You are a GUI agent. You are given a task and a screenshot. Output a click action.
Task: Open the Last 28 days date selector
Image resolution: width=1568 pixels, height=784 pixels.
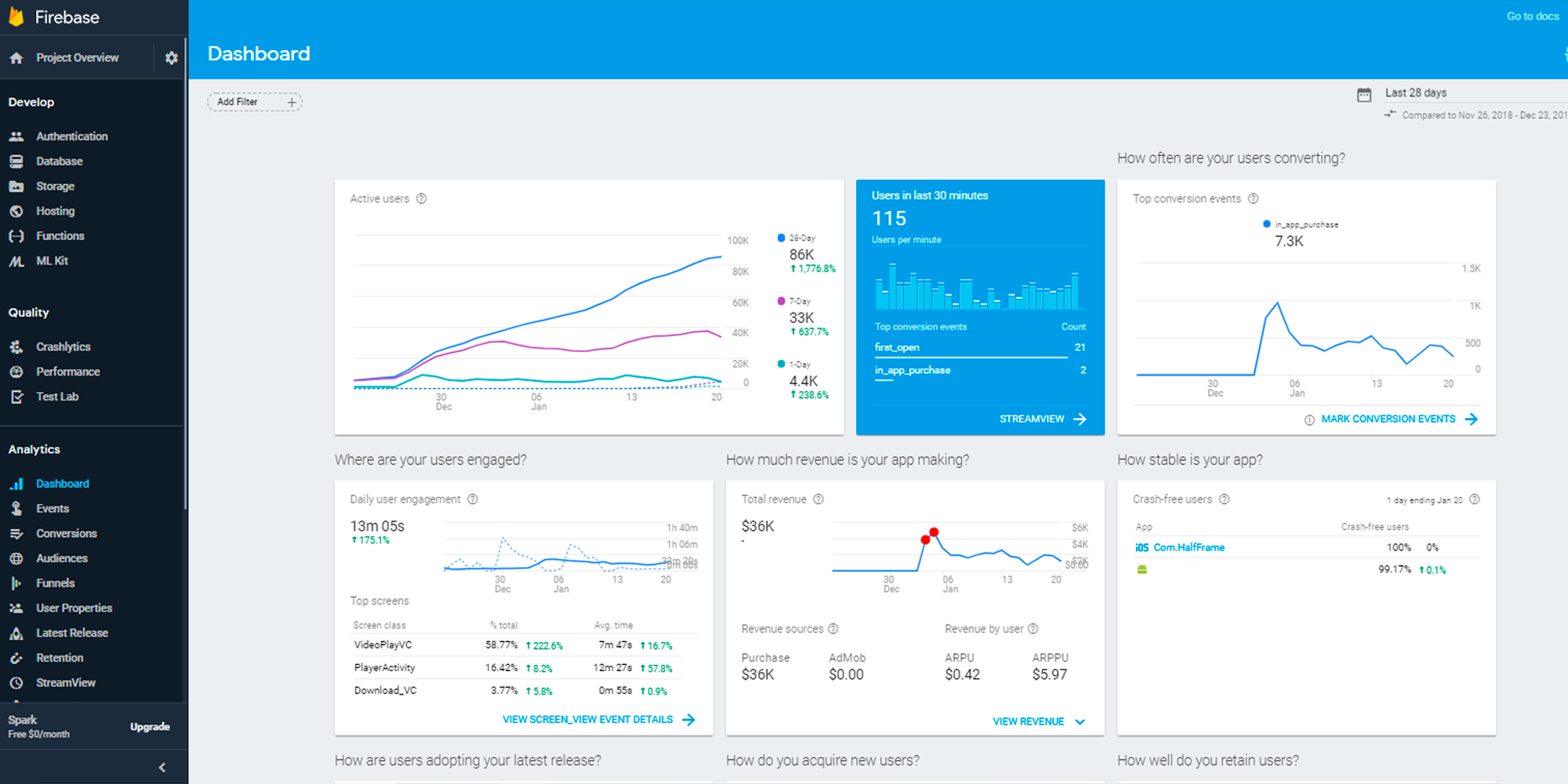tap(1415, 93)
